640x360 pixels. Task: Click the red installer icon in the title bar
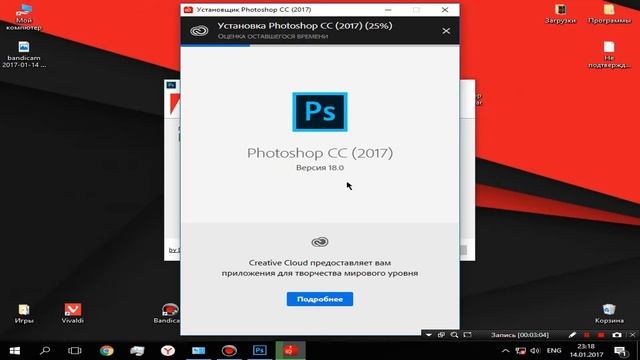point(188,10)
